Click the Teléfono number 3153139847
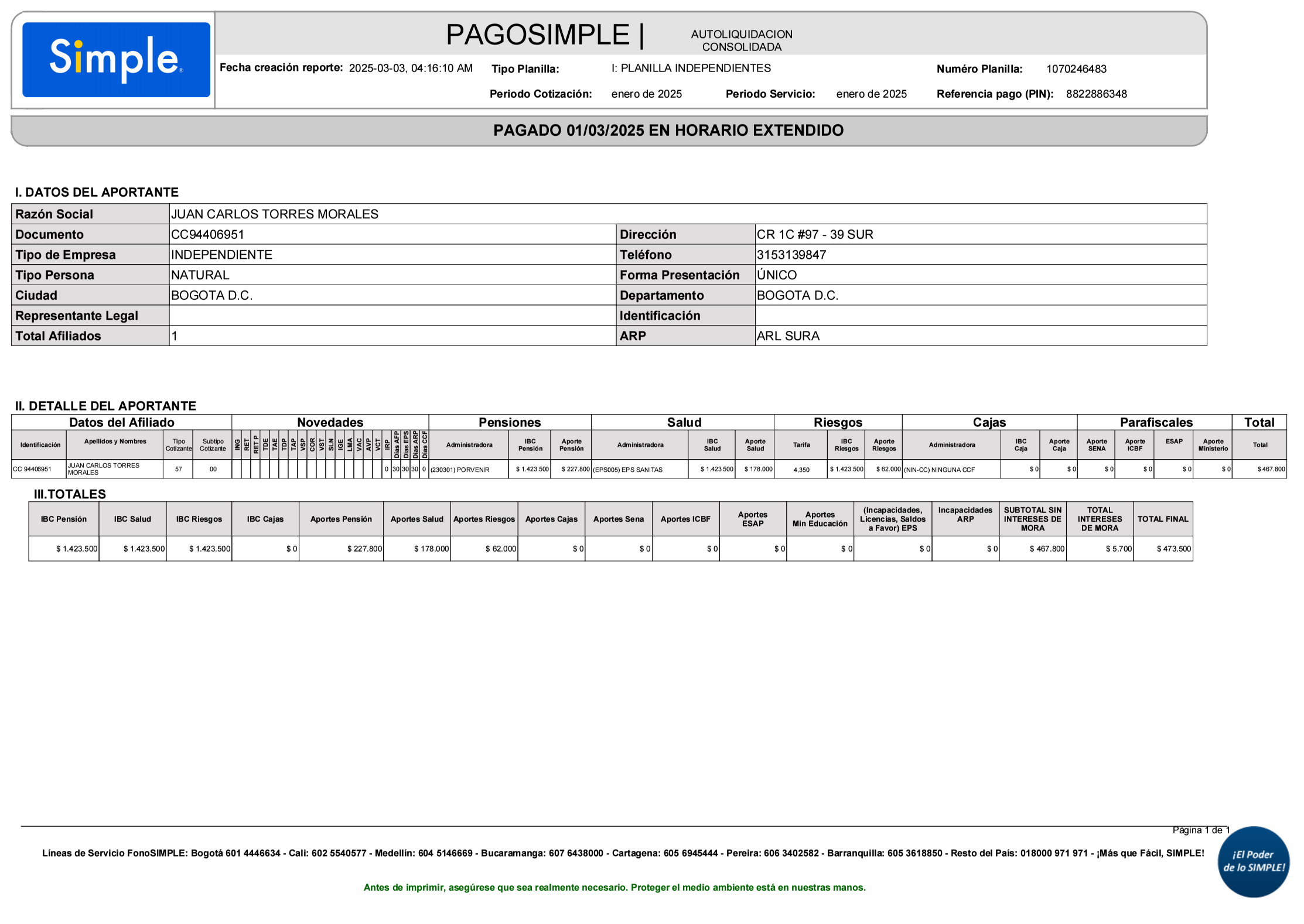The image size is (1304, 924). 791,255
